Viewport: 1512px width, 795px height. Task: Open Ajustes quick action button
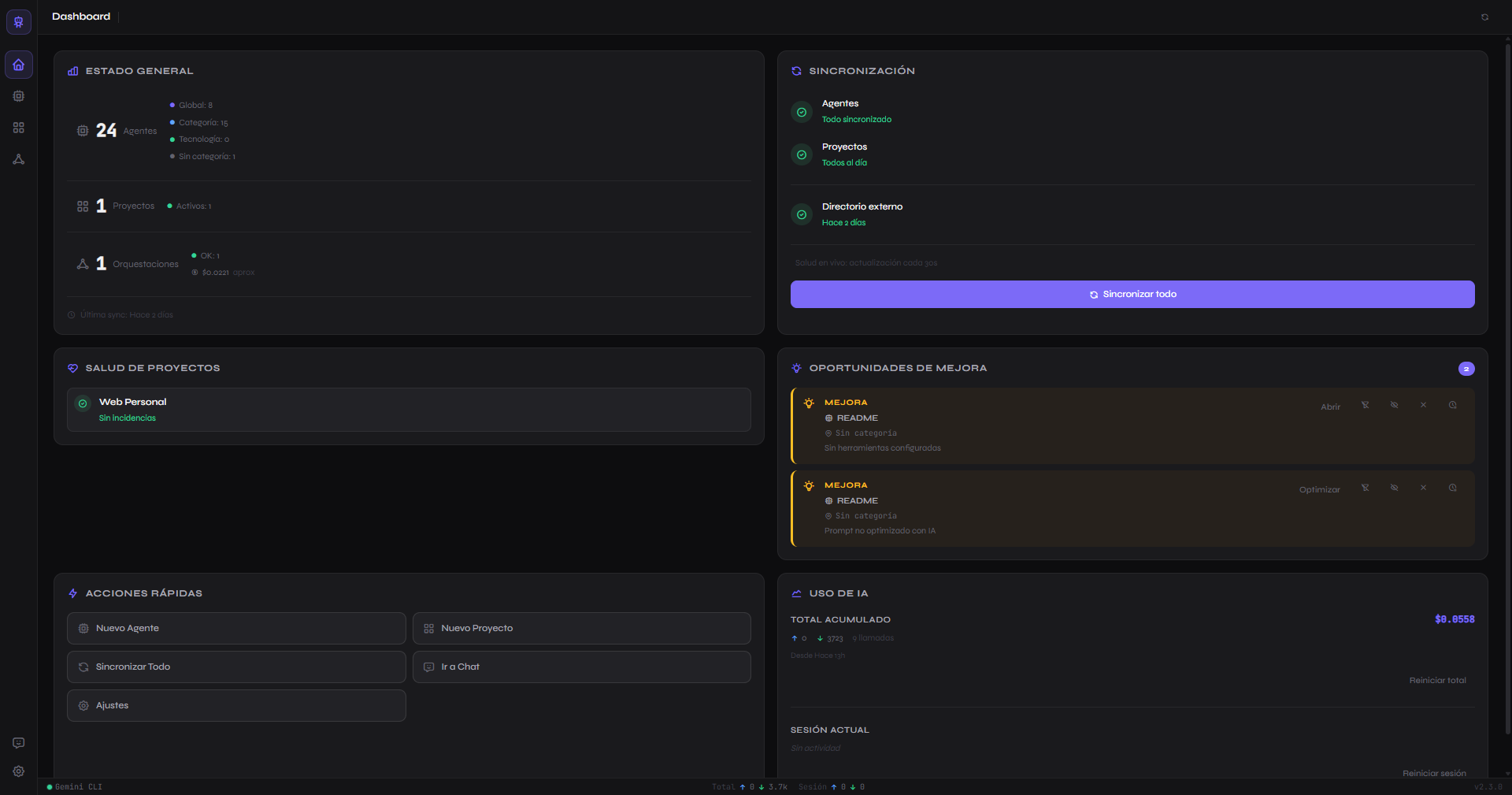pos(236,705)
